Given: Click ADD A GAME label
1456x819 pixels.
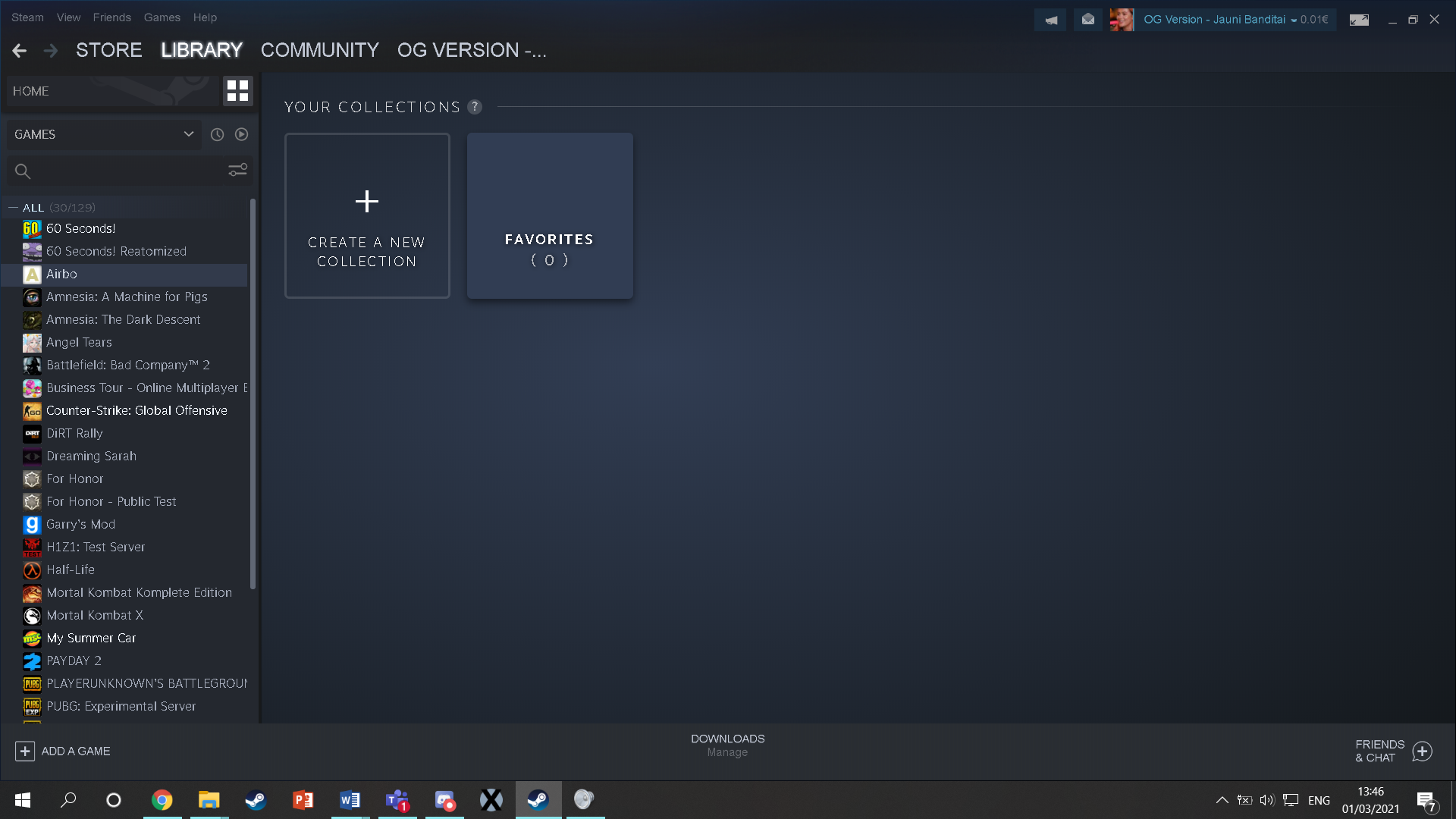Looking at the screenshot, I should pyautogui.click(x=76, y=751).
